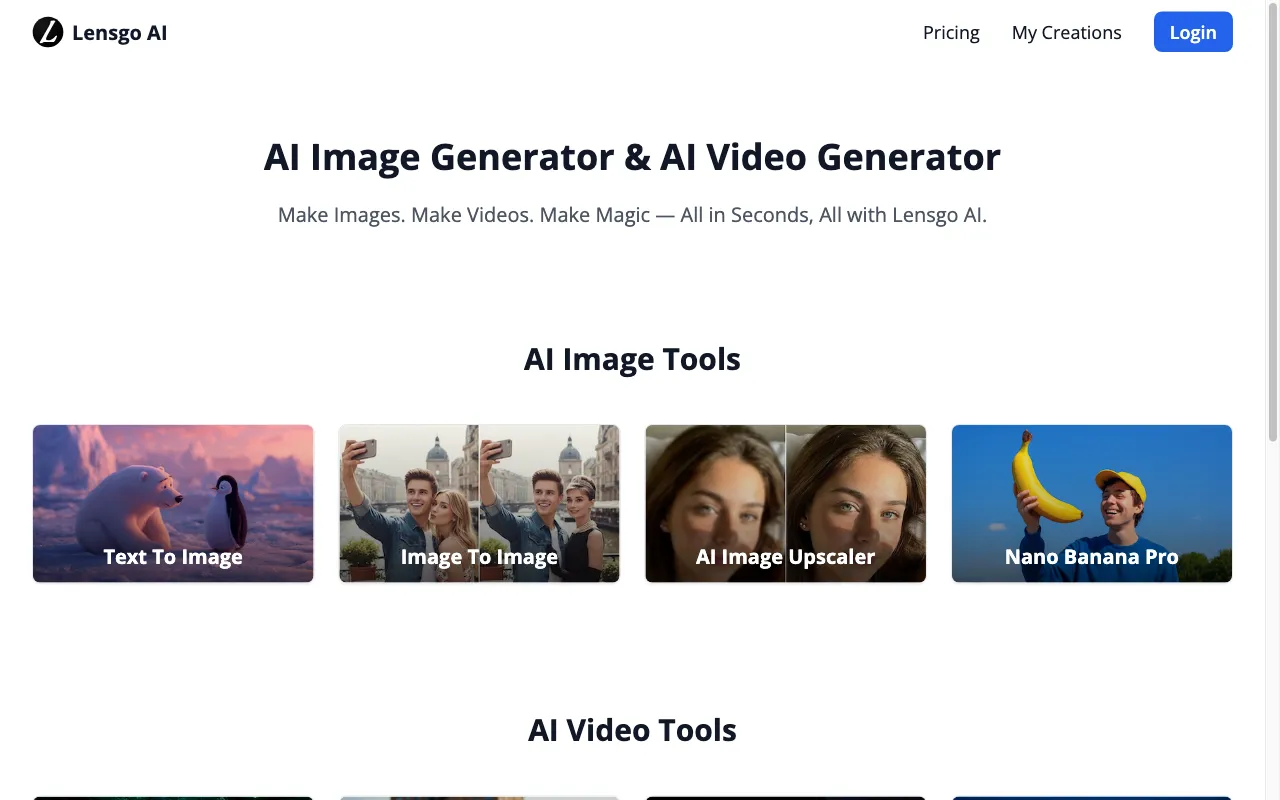Click the main AI Image Generator headline
The image size is (1280, 800).
pyautogui.click(x=632, y=157)
